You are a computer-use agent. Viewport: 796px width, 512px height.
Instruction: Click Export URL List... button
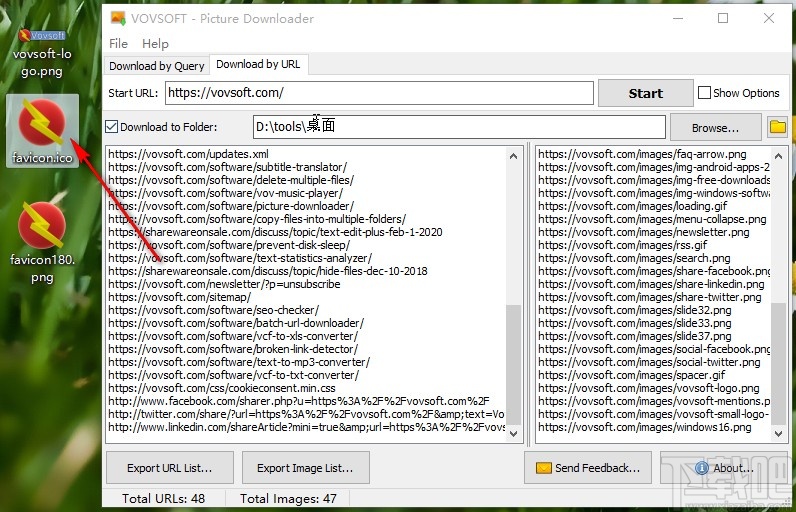click(170, 468)
